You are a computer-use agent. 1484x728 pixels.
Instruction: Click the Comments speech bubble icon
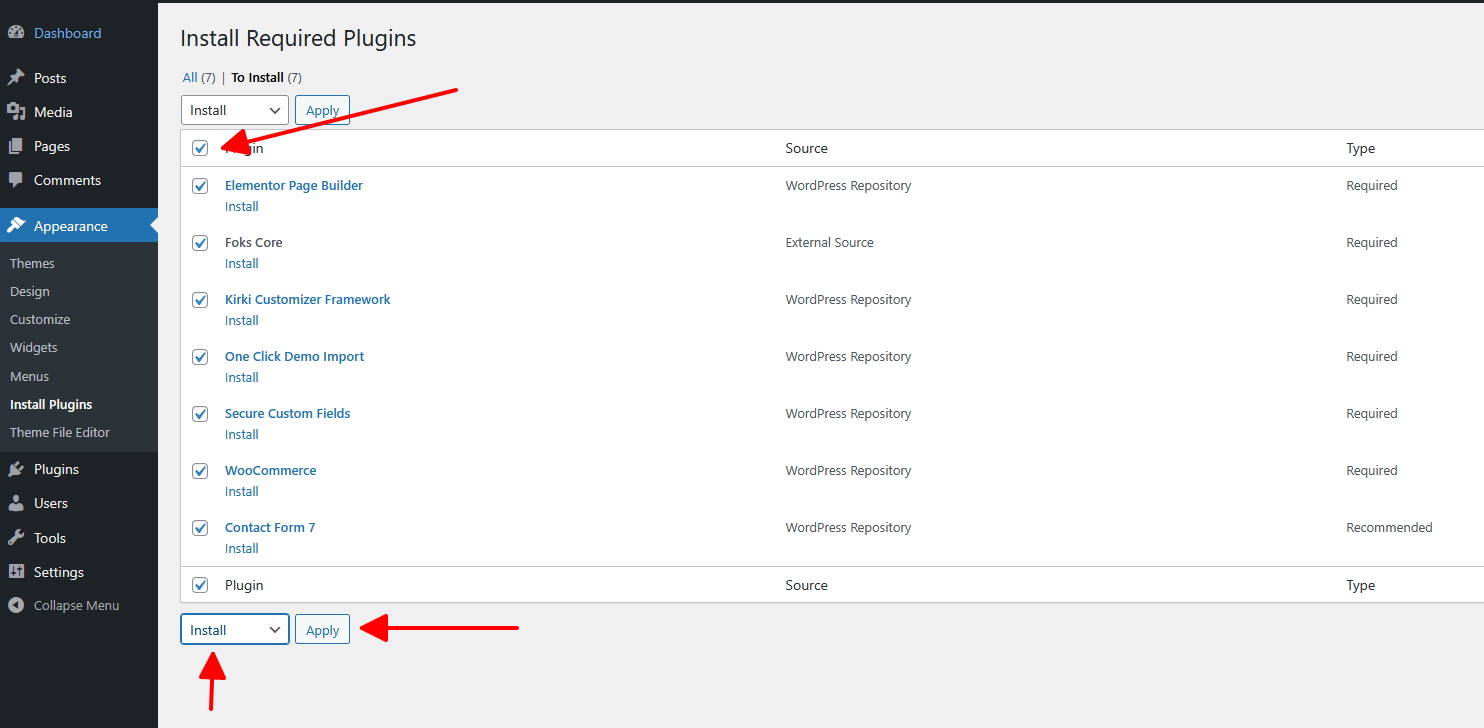(x=16, y=180)
